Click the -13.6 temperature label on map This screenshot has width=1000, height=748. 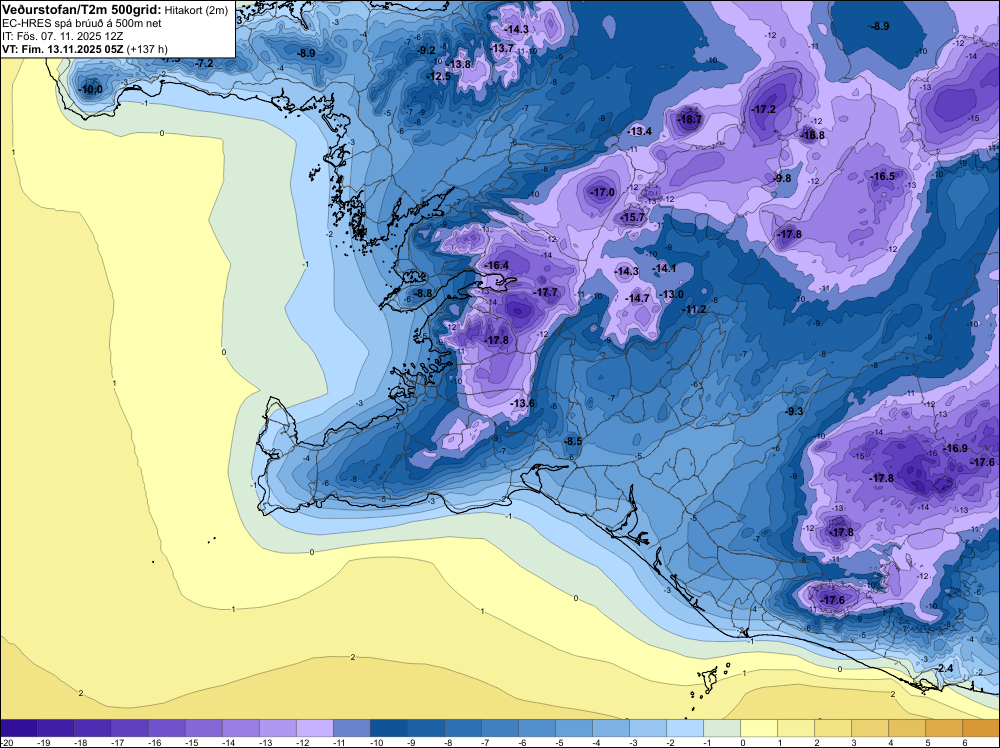522,403
